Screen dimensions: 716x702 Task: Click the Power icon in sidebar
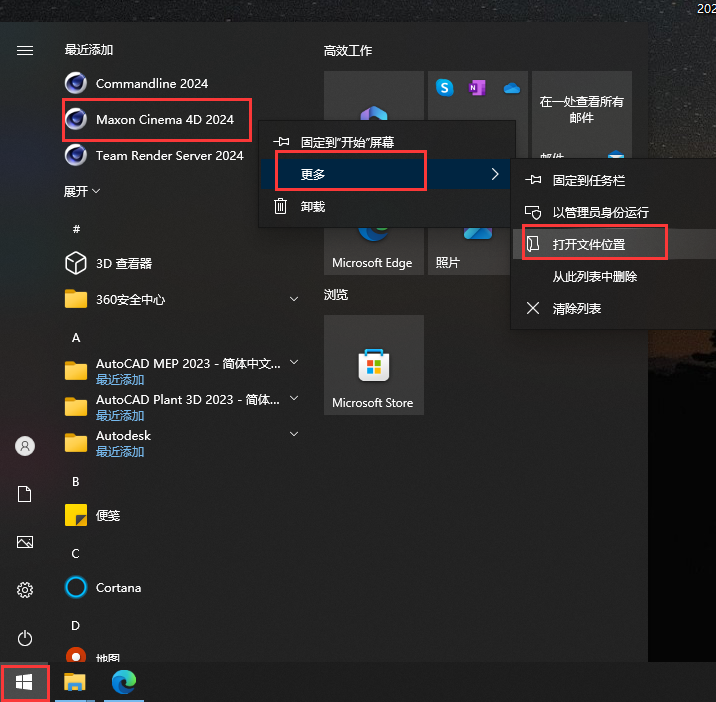[x=25, y=638]
